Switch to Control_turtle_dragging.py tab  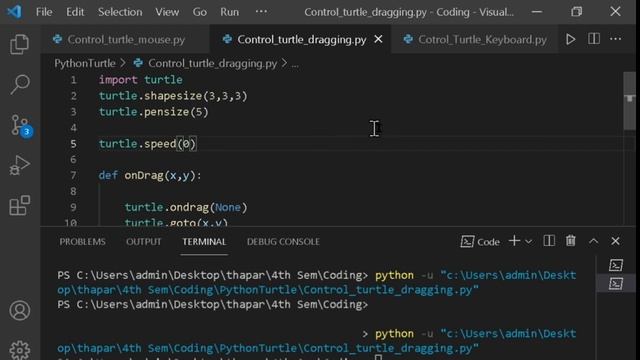pyautogui.click(x=301, y=40)
